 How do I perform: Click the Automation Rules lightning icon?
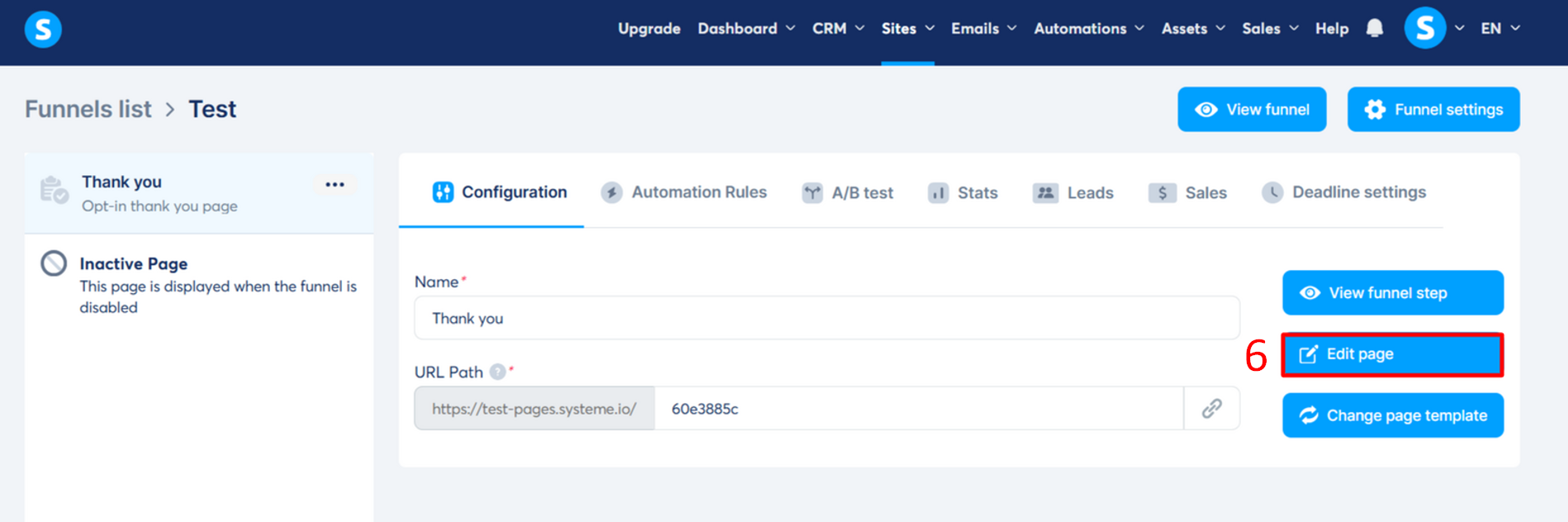click(x=612, y=192)
